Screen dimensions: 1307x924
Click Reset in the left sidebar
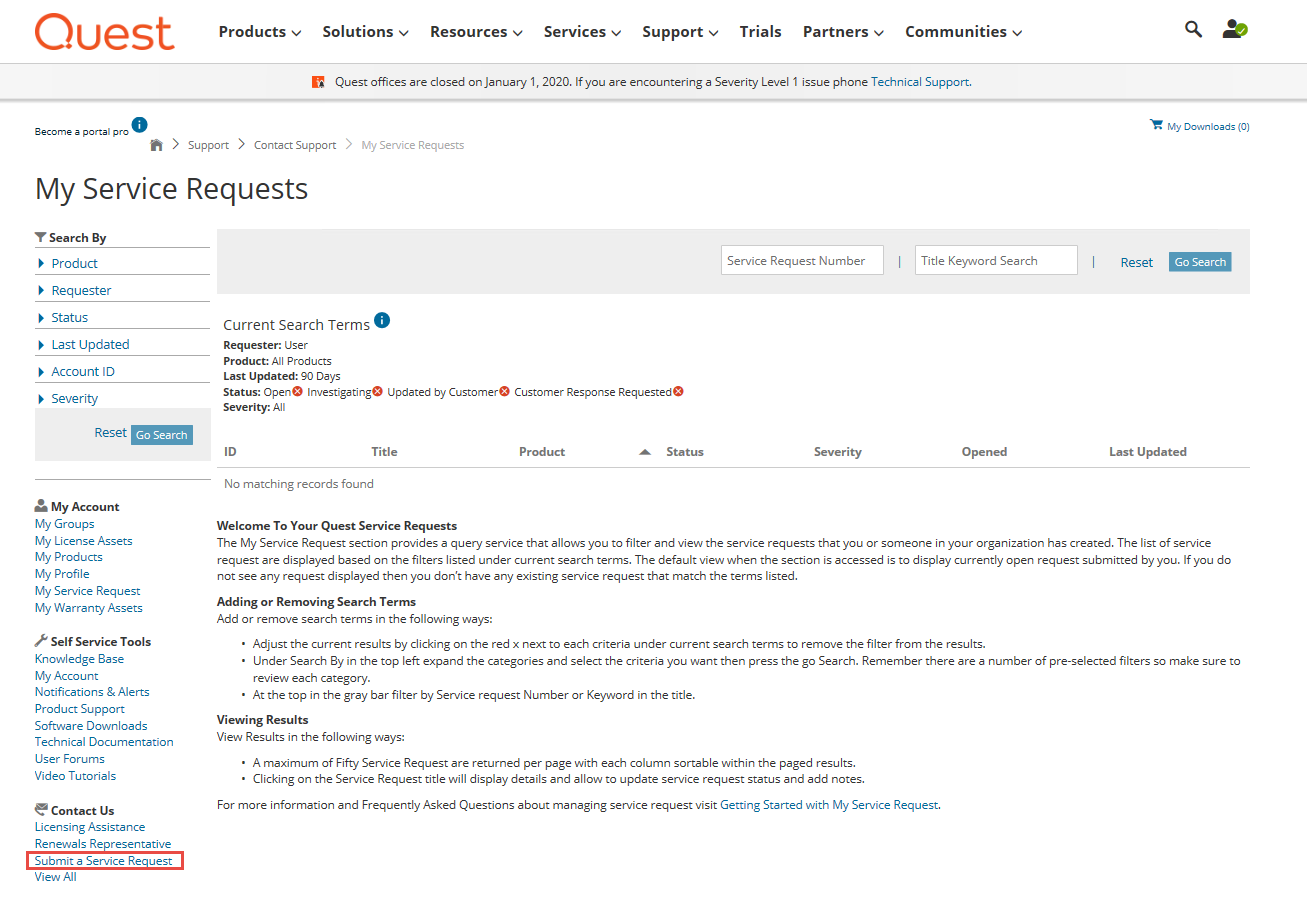click(x=111, y=433)
